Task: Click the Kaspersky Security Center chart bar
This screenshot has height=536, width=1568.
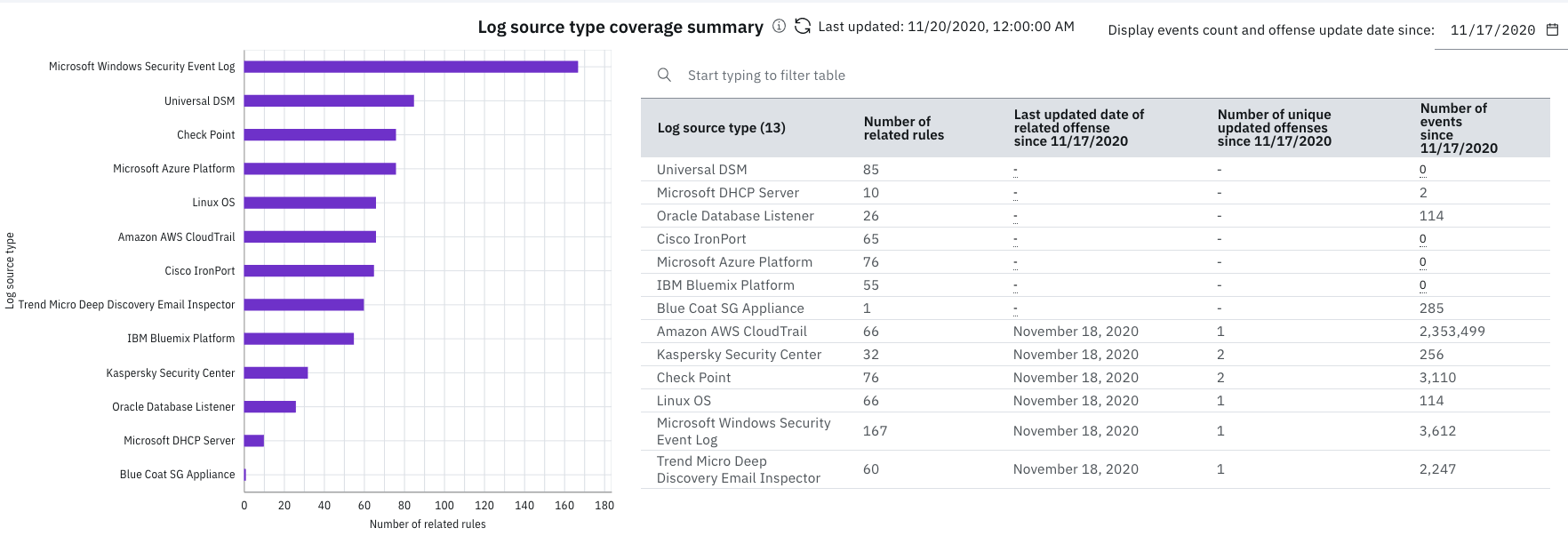Action: (276, 372)
